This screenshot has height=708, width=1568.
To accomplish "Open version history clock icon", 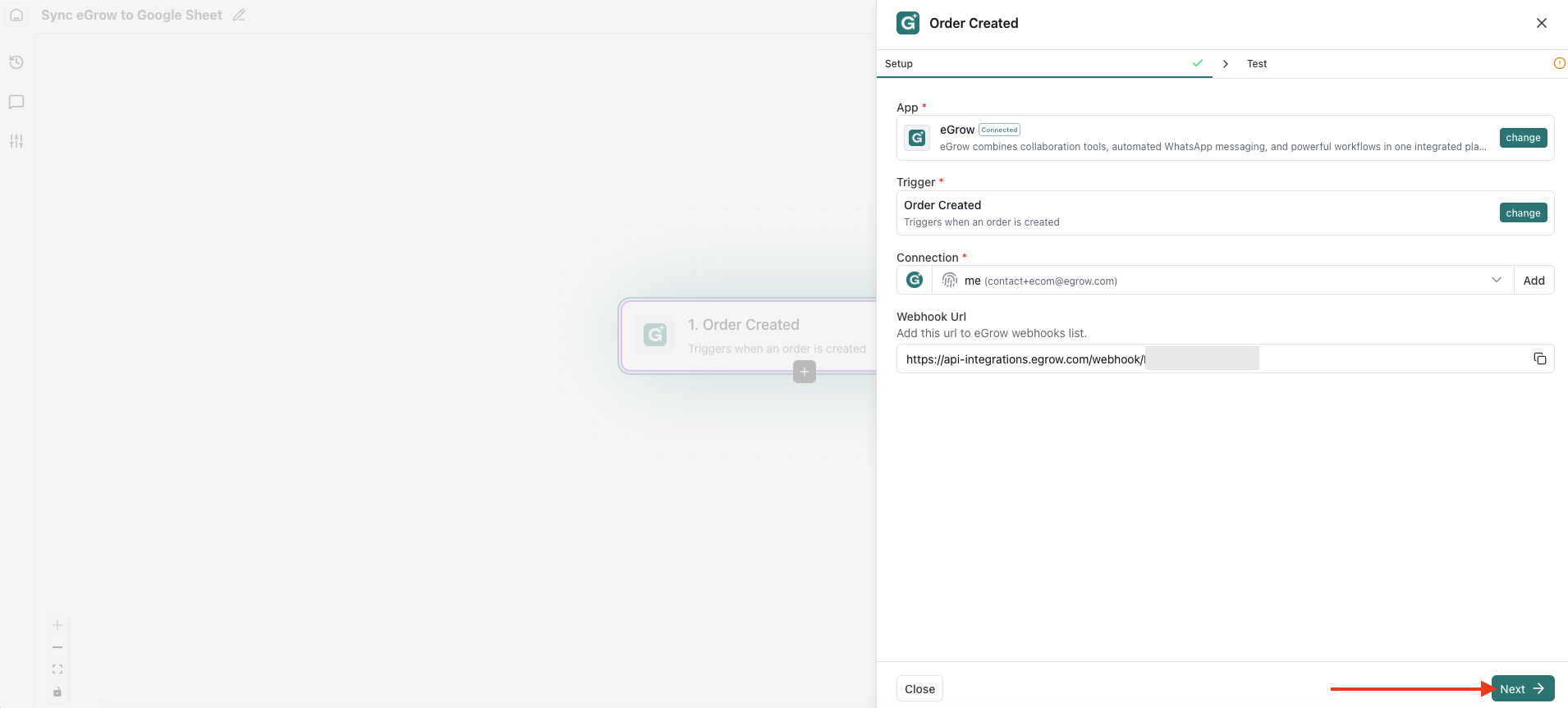I will (16, 62).
